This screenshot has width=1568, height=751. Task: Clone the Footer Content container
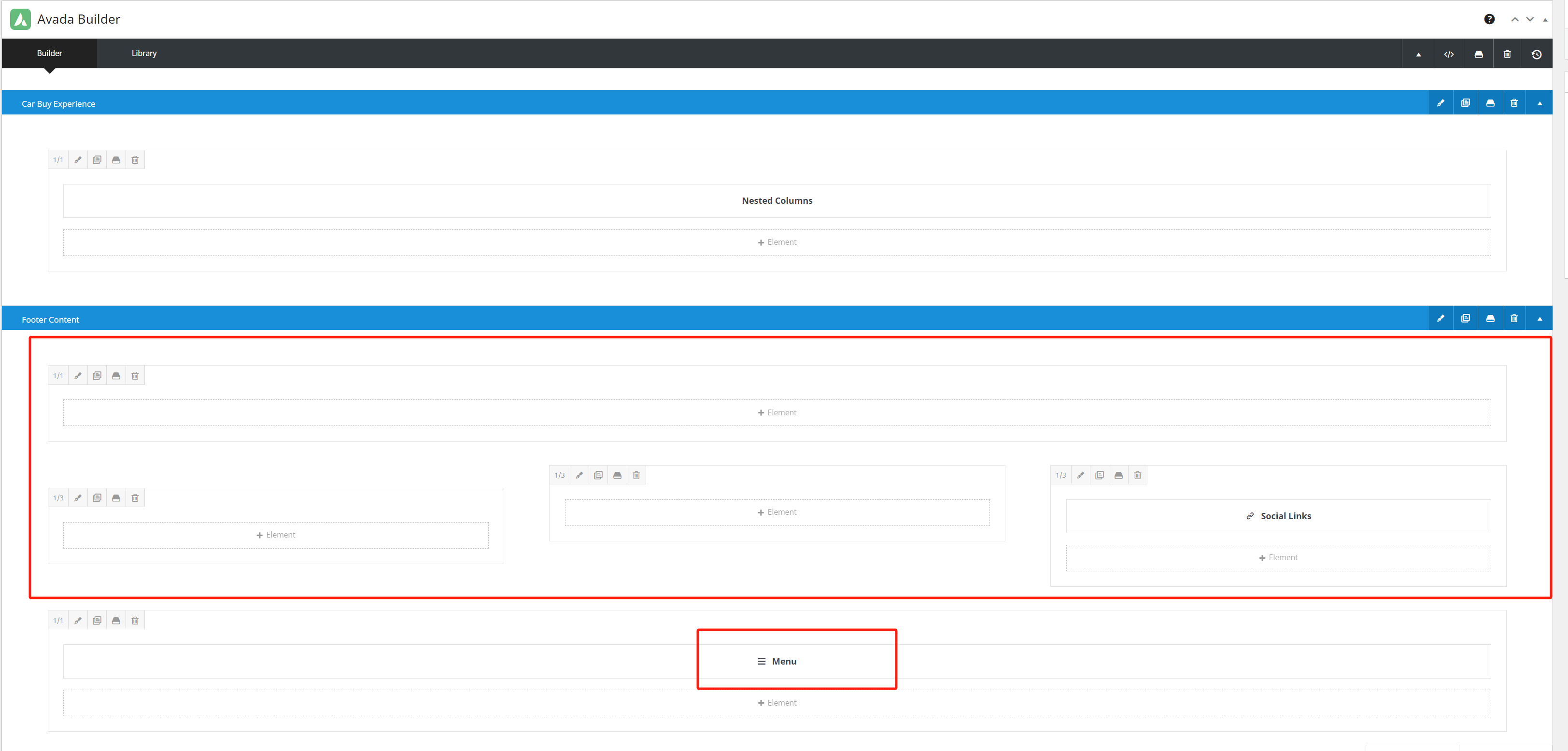click(x=1465, y=318)
